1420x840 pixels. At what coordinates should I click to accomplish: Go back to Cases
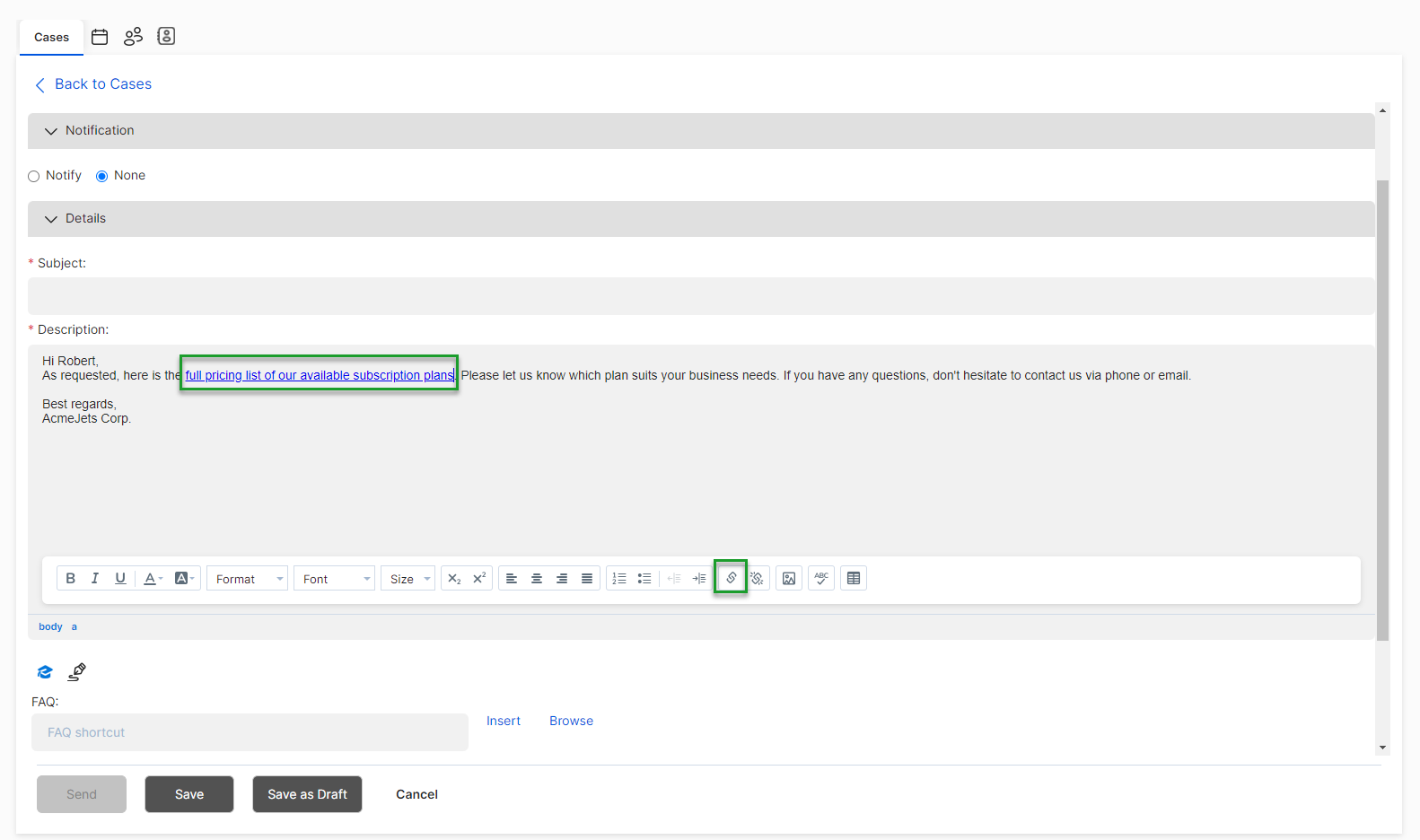tap(93, 84)
